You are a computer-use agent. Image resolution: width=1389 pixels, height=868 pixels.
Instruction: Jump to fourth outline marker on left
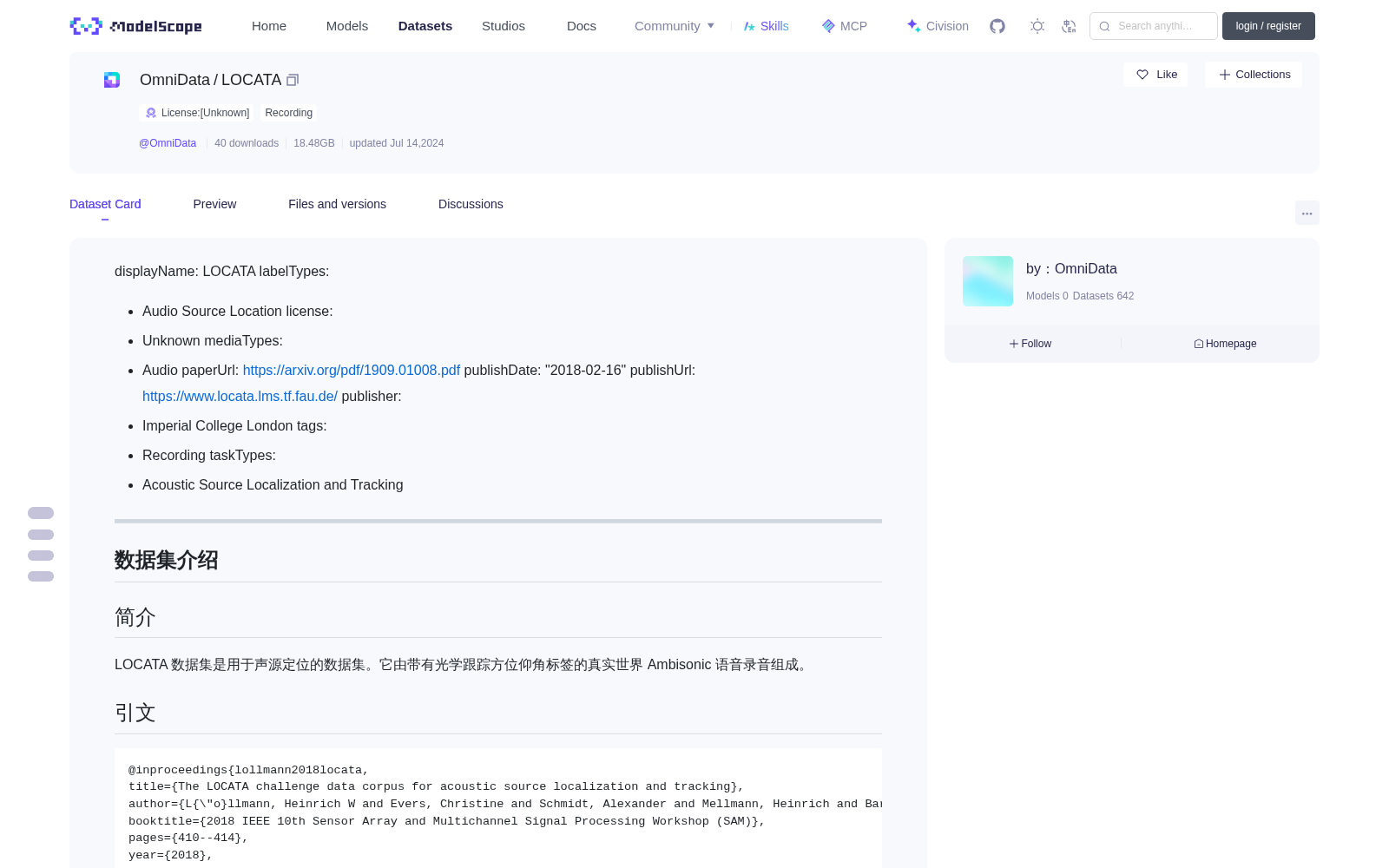click(41, 576)
